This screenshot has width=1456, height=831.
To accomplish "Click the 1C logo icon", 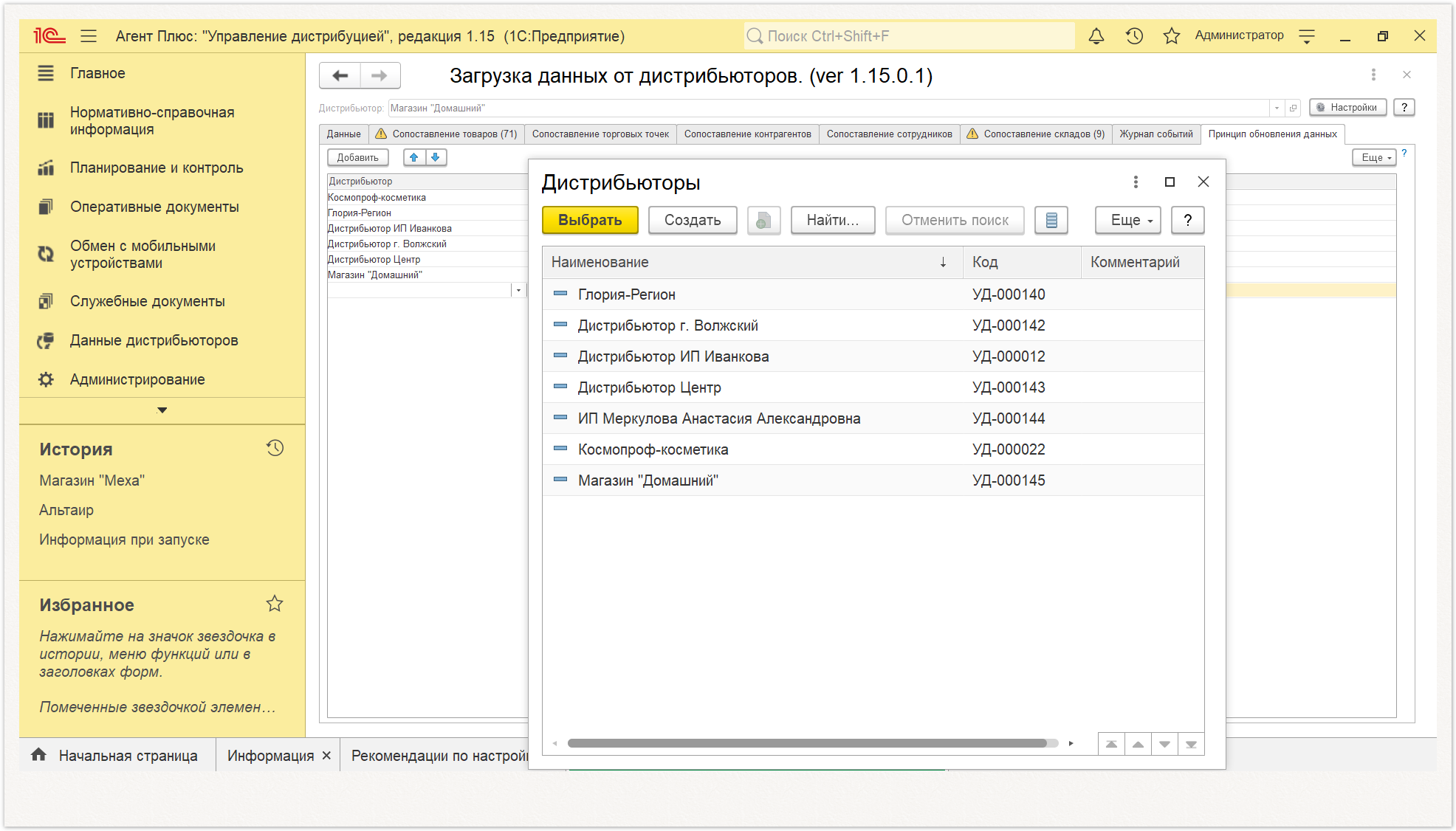I will (49, 35).
